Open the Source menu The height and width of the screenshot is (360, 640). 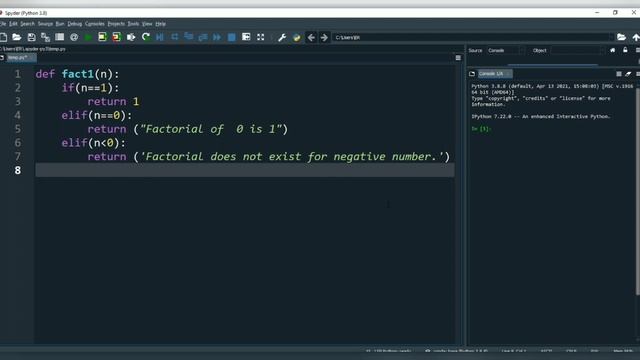click(45, 24)
